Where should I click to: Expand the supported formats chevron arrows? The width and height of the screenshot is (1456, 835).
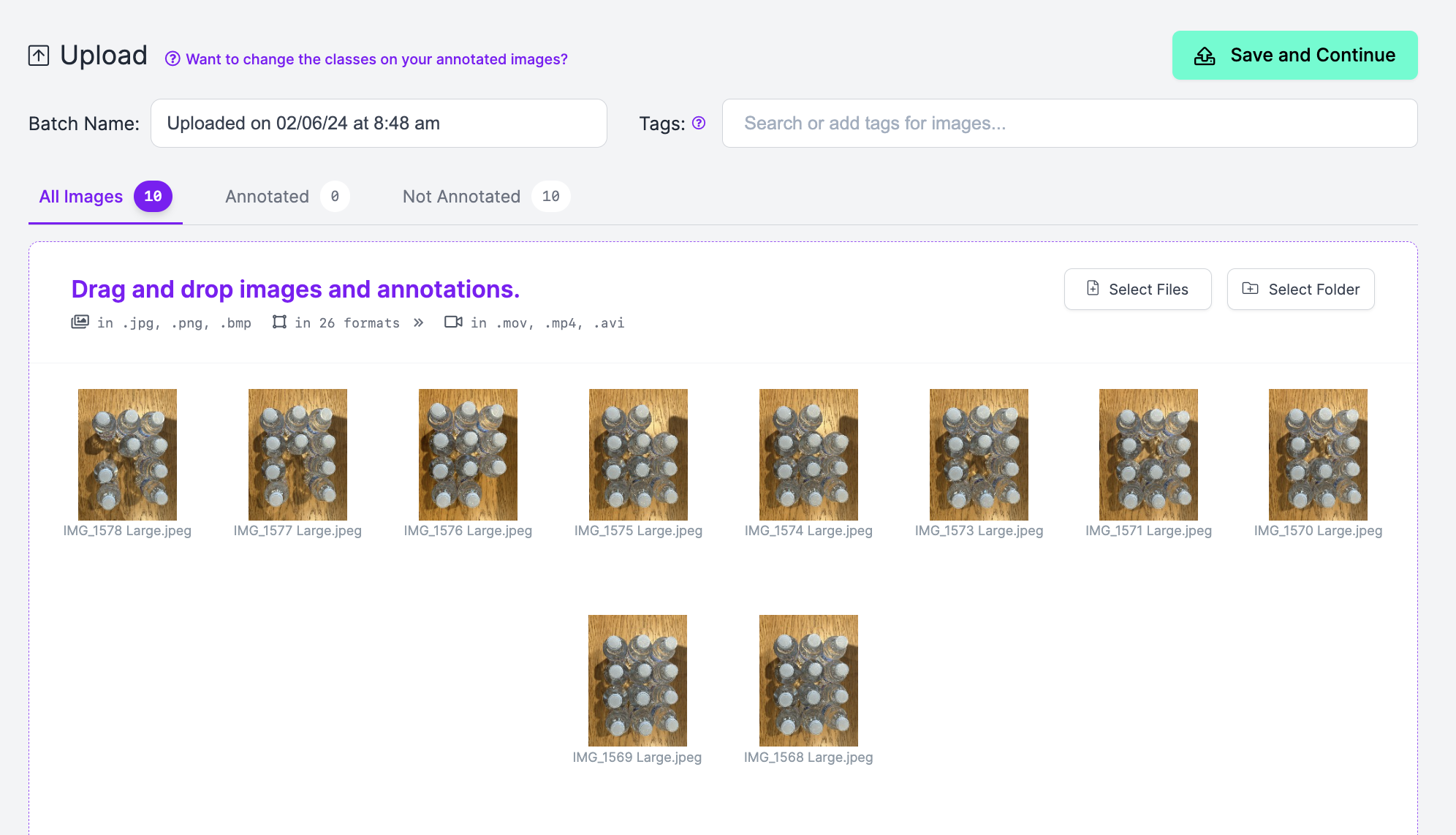(418, 322)
